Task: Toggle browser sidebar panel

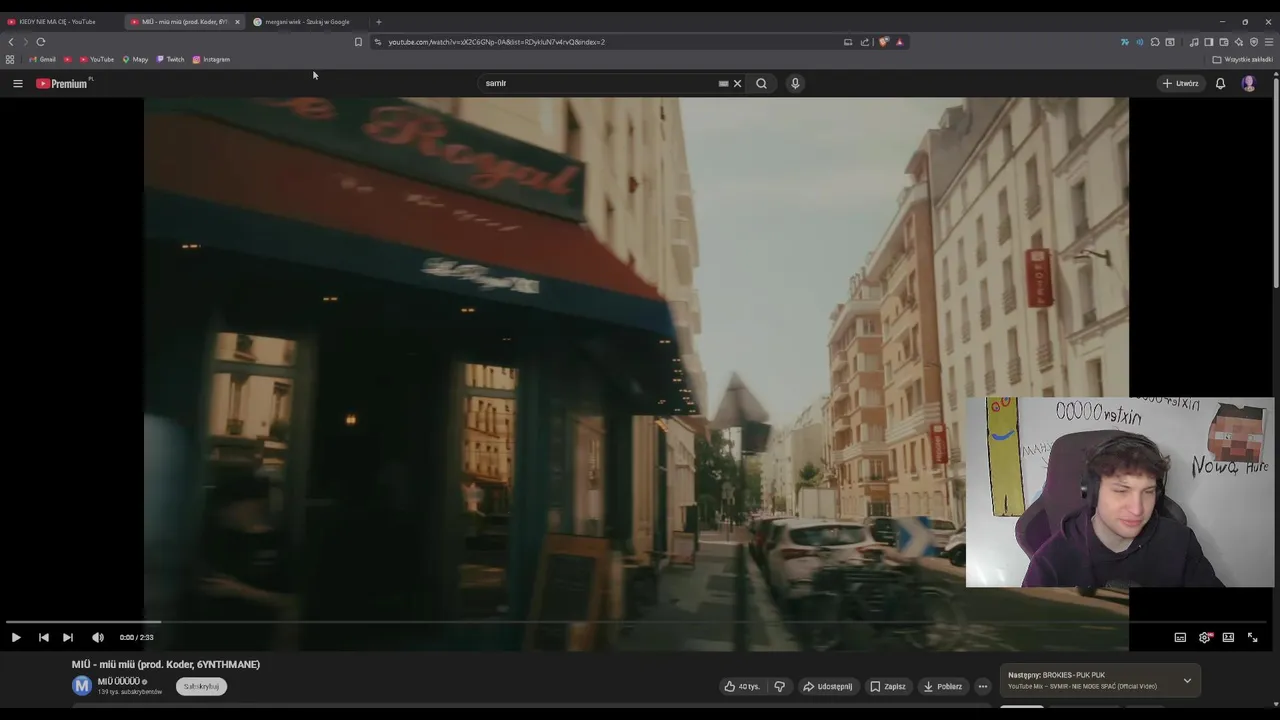Action: 1208,42
